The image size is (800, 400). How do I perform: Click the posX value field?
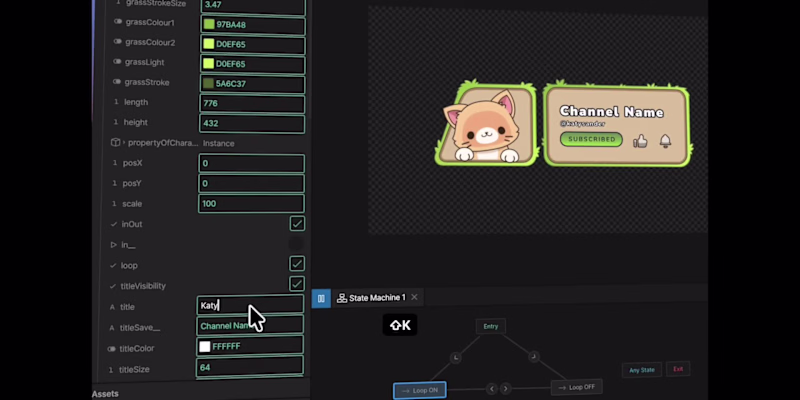(252, 163)
